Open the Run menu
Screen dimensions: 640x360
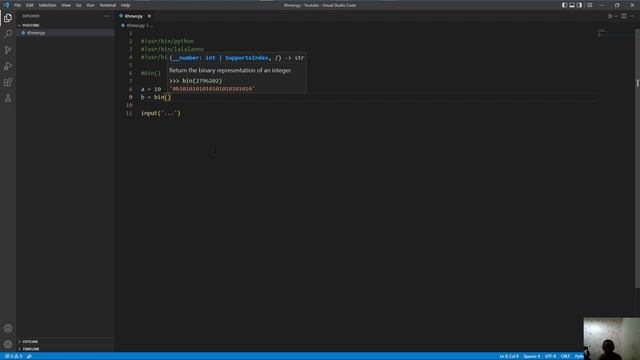(x=90, y=5)
